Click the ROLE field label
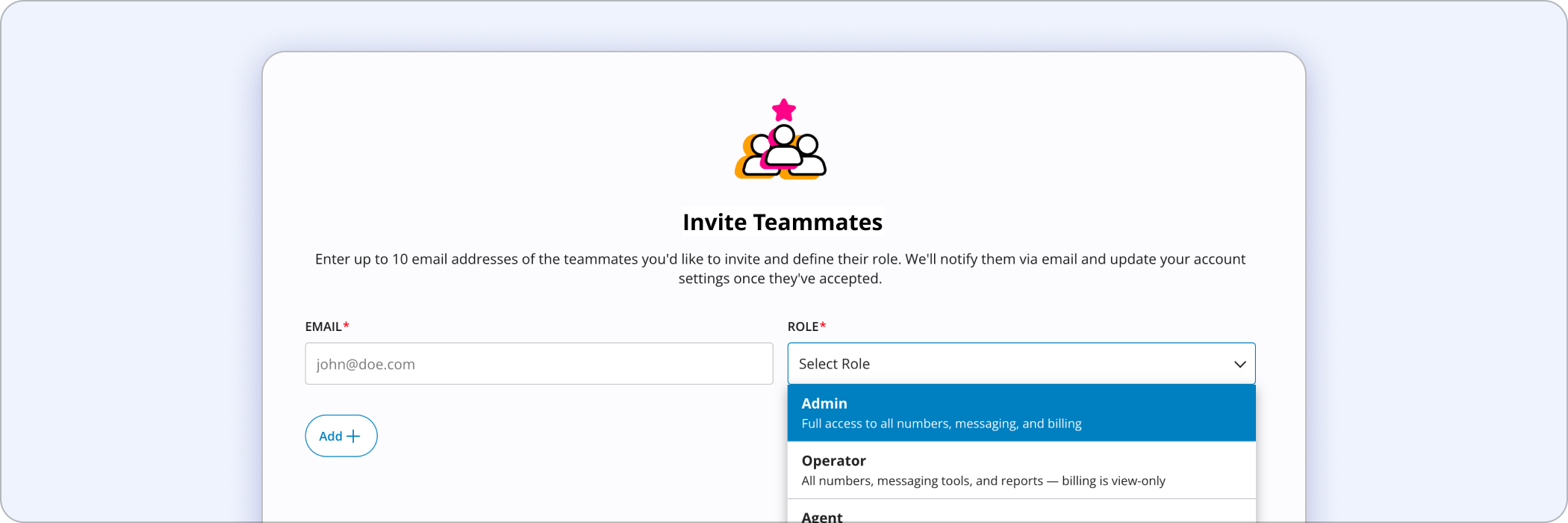The width and height of the screenshot is (1568, 523). (x=806, y=327)
